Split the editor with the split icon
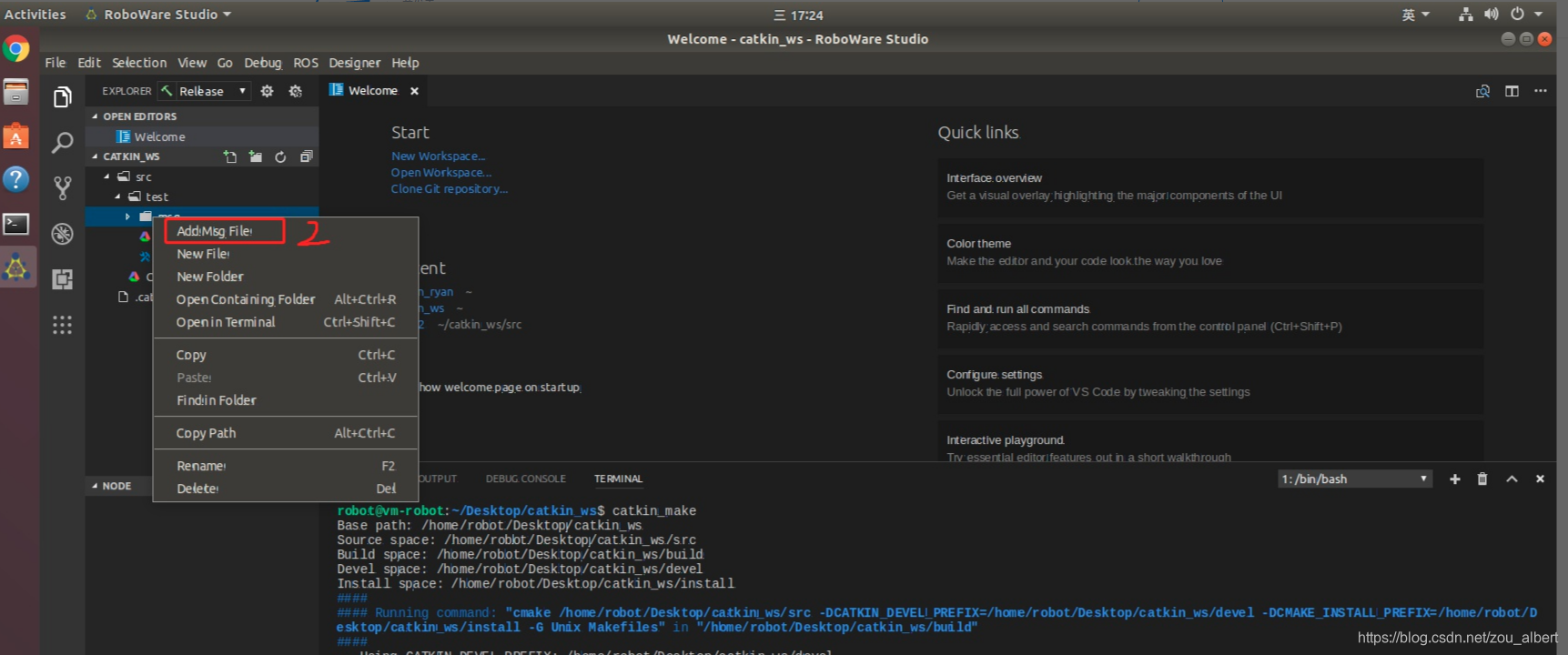 pos(1512,91)
